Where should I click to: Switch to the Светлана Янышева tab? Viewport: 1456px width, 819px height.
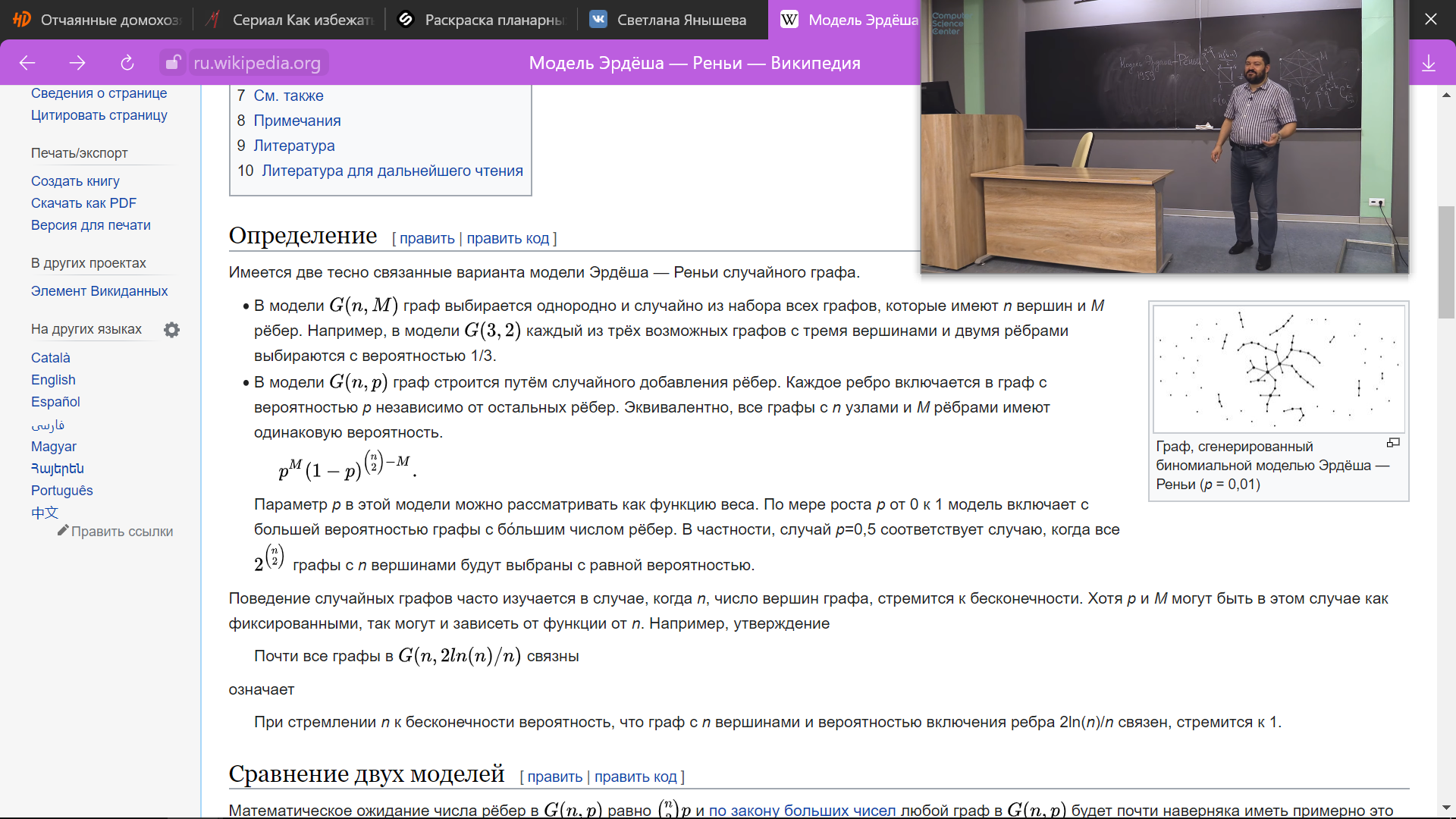[674, 20]
